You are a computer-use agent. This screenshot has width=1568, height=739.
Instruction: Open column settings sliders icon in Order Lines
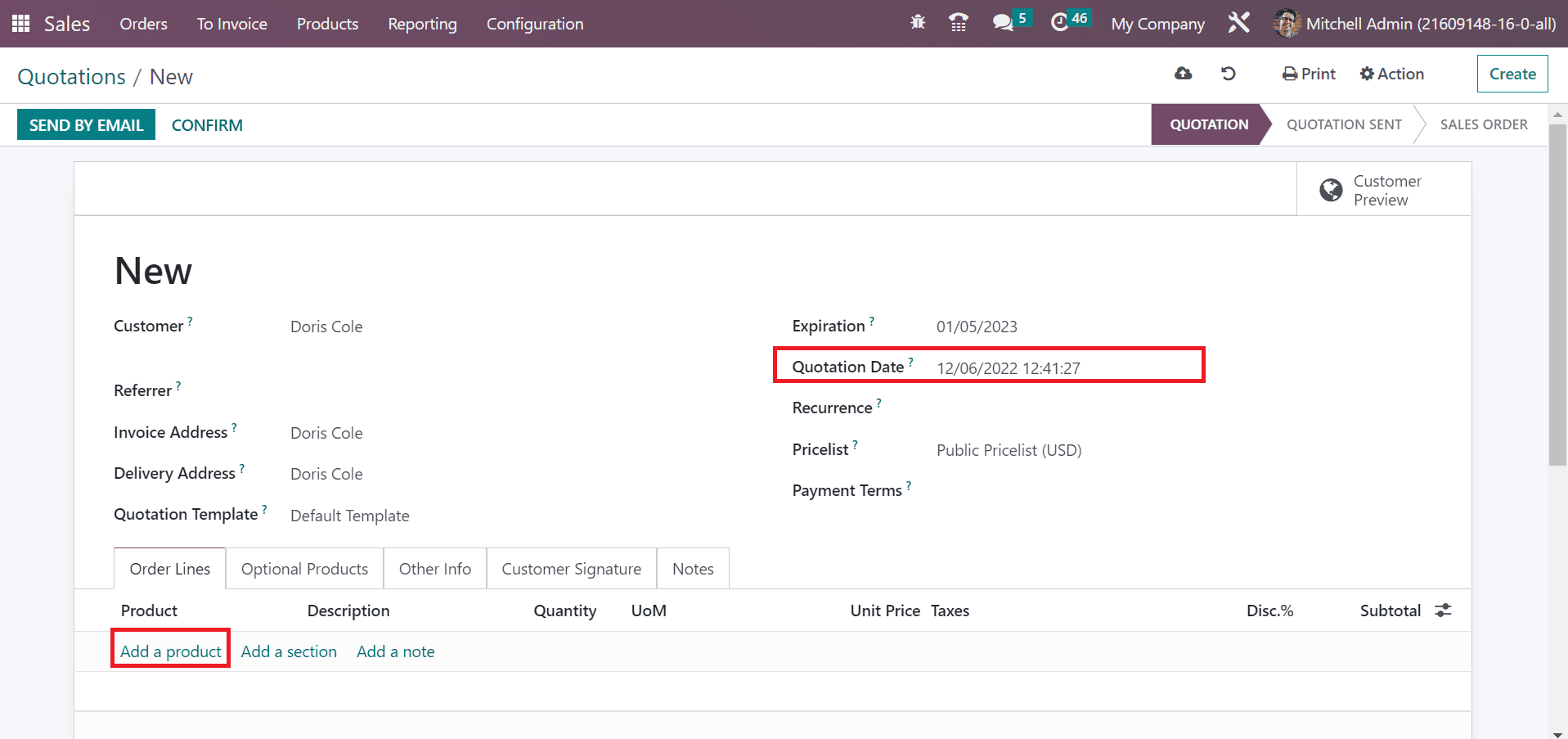1444,611
